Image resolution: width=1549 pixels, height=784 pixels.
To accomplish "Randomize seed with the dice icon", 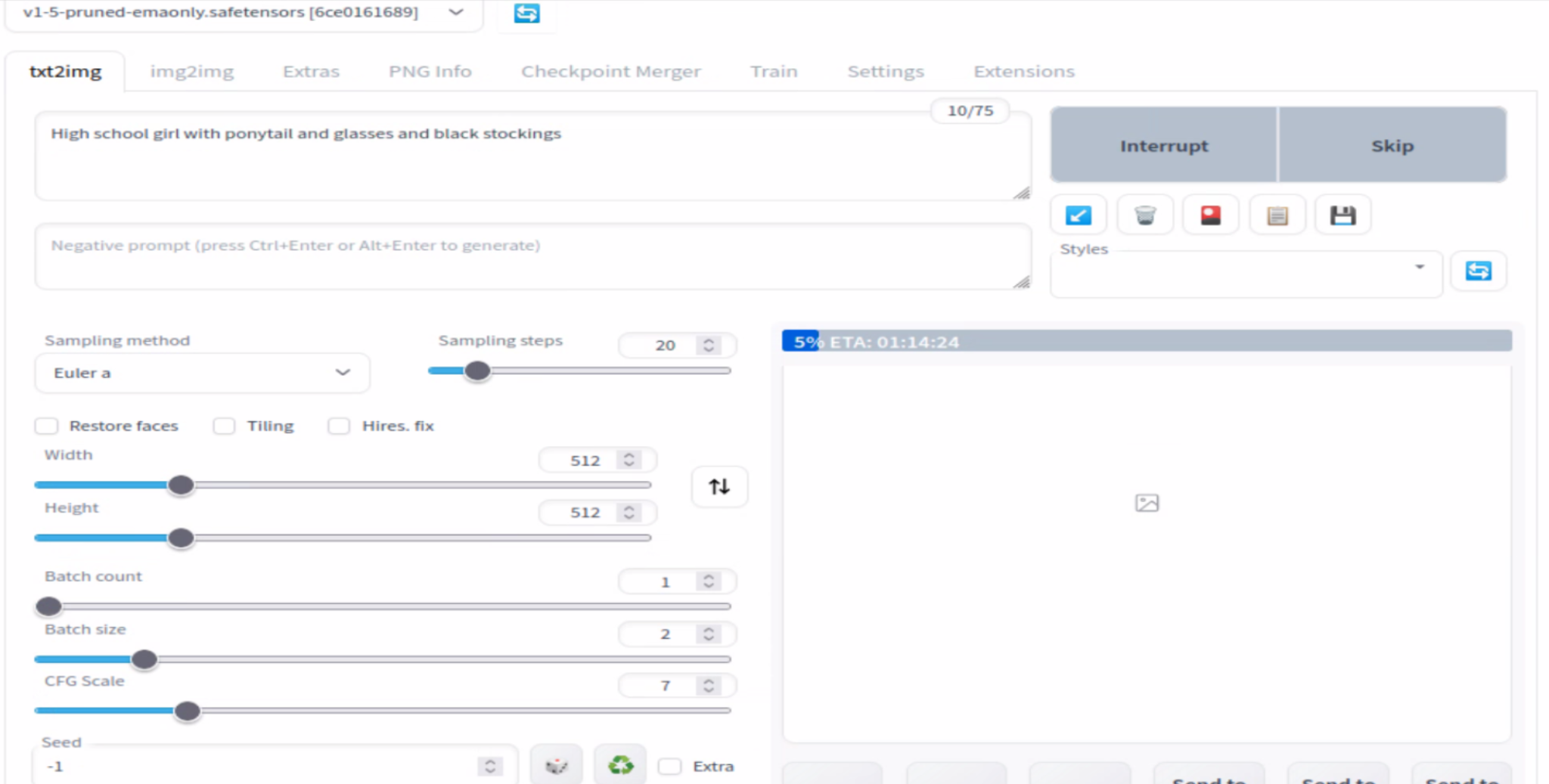I will [x=557, y=765].
